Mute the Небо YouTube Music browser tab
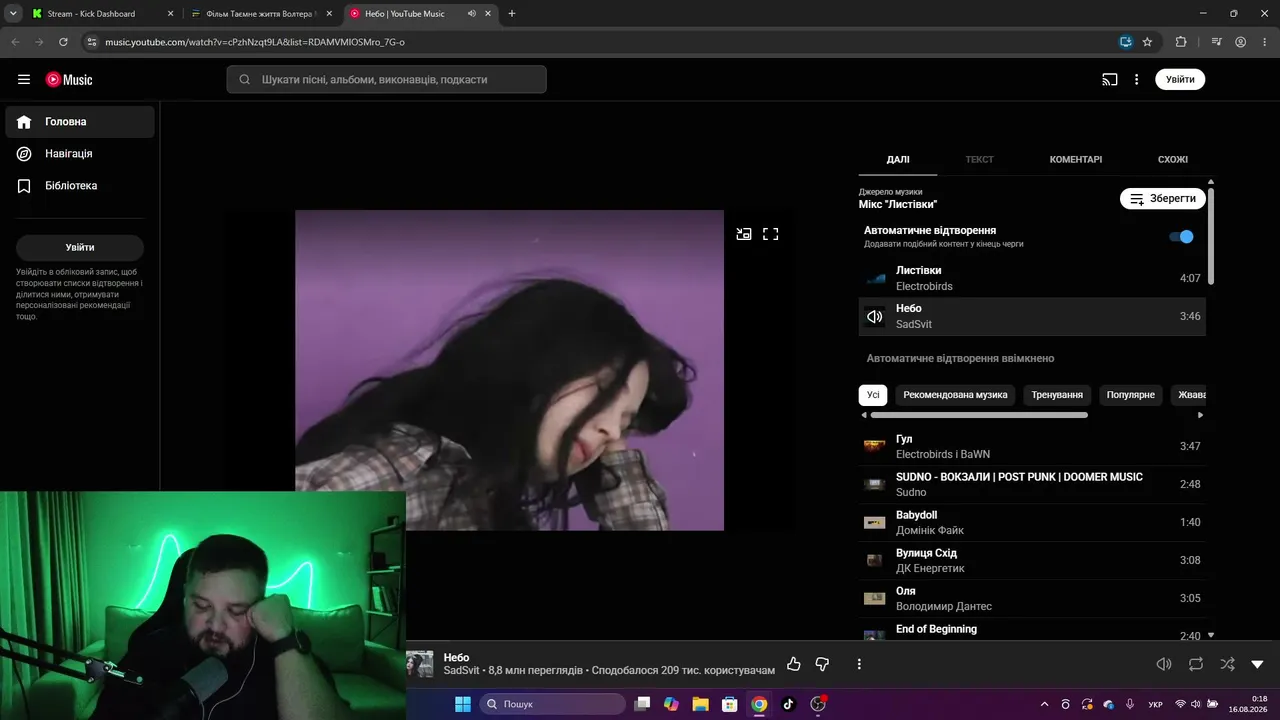Screen dimensions: 1280x720 [x=472, y=14]
